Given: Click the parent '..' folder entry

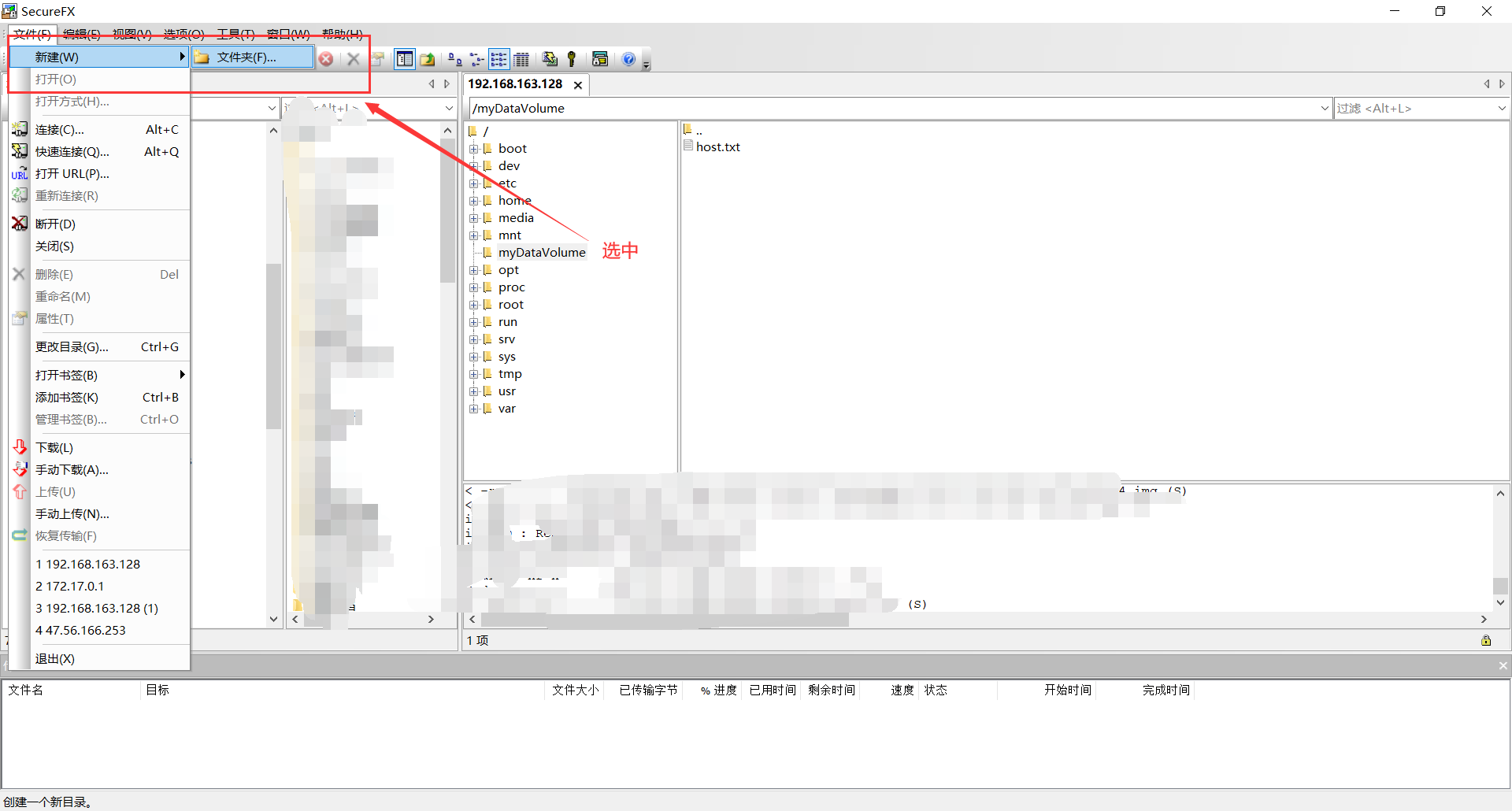Looking at the screenshot, I should (x=693, y=130).
